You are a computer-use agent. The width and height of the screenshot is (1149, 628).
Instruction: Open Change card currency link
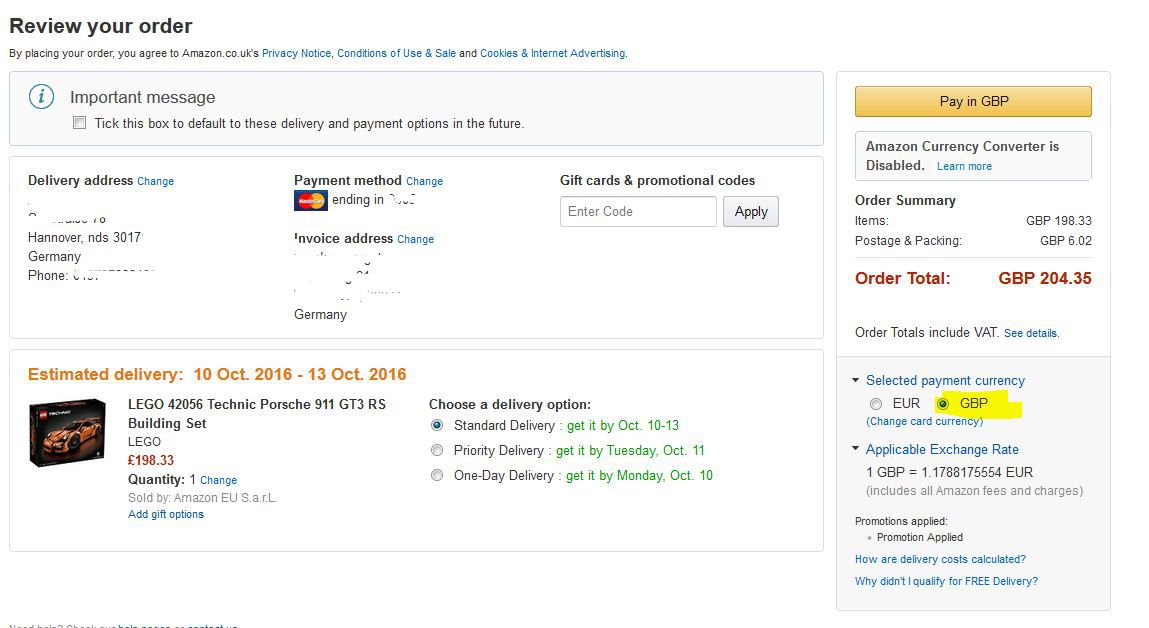tap(924, 421)
